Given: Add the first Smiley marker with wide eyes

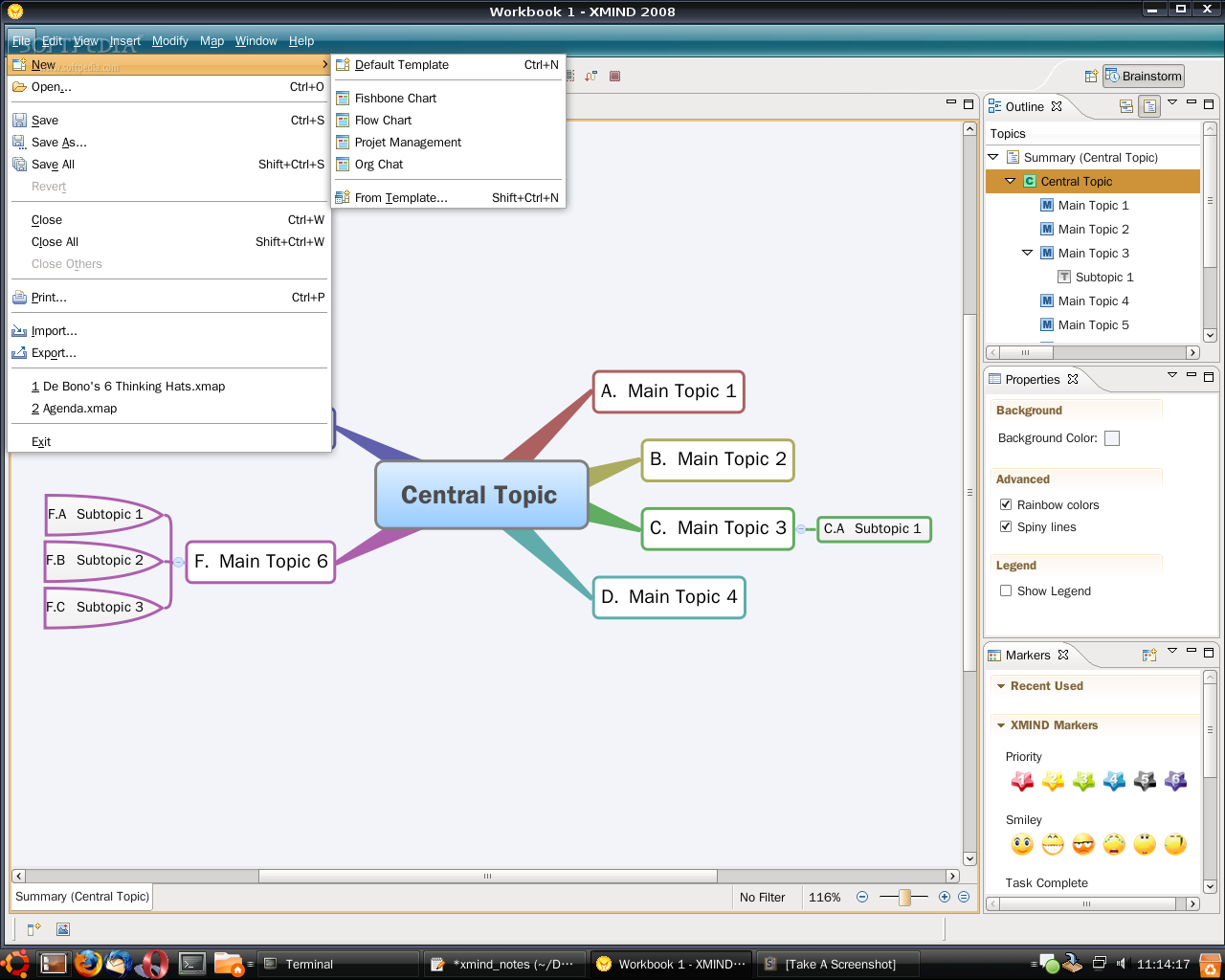Looking at the screenshot, I should click(1022, 844).
